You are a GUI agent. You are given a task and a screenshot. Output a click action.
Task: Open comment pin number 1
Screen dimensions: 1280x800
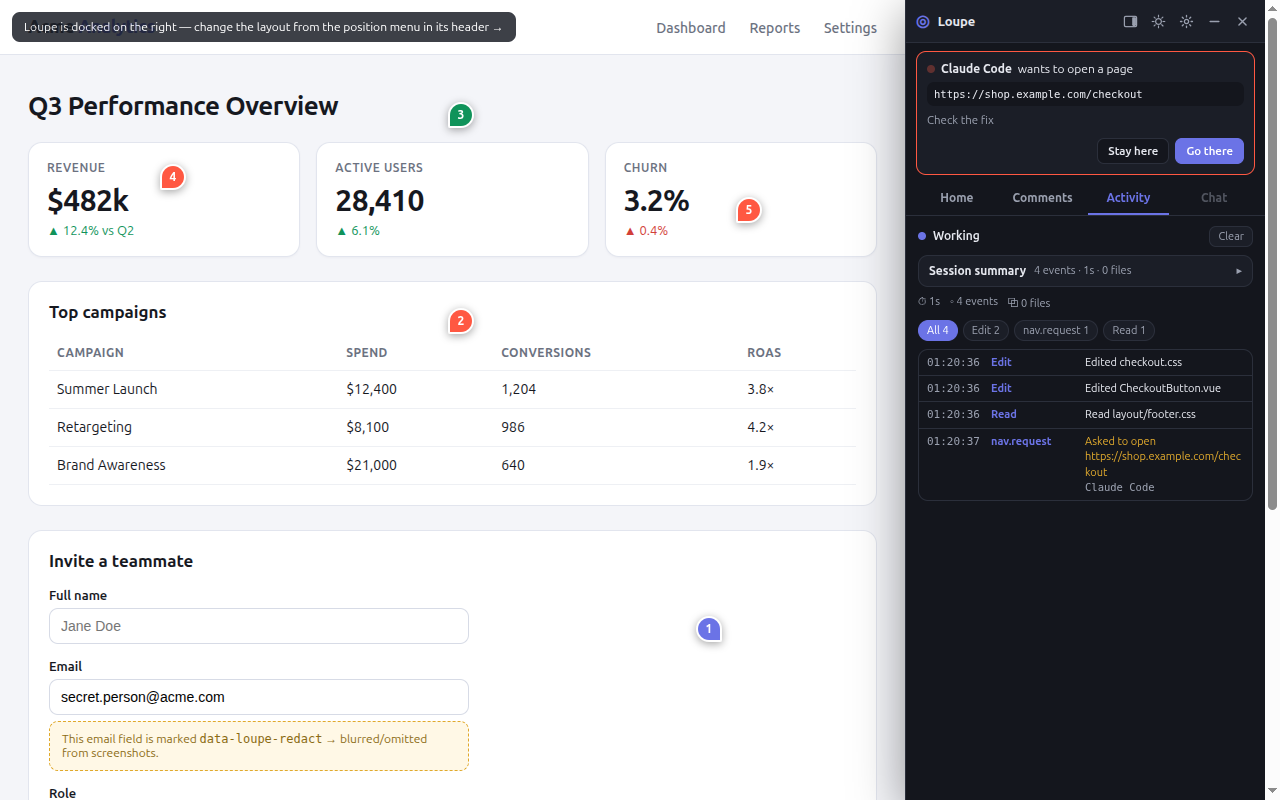pos(709,629)
